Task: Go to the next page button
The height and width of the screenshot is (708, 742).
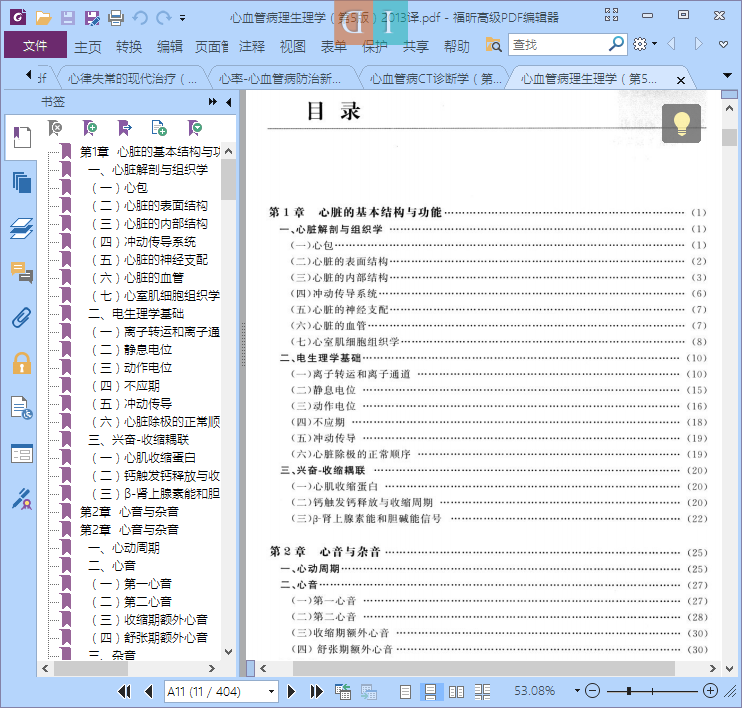Action: point(292,691)
